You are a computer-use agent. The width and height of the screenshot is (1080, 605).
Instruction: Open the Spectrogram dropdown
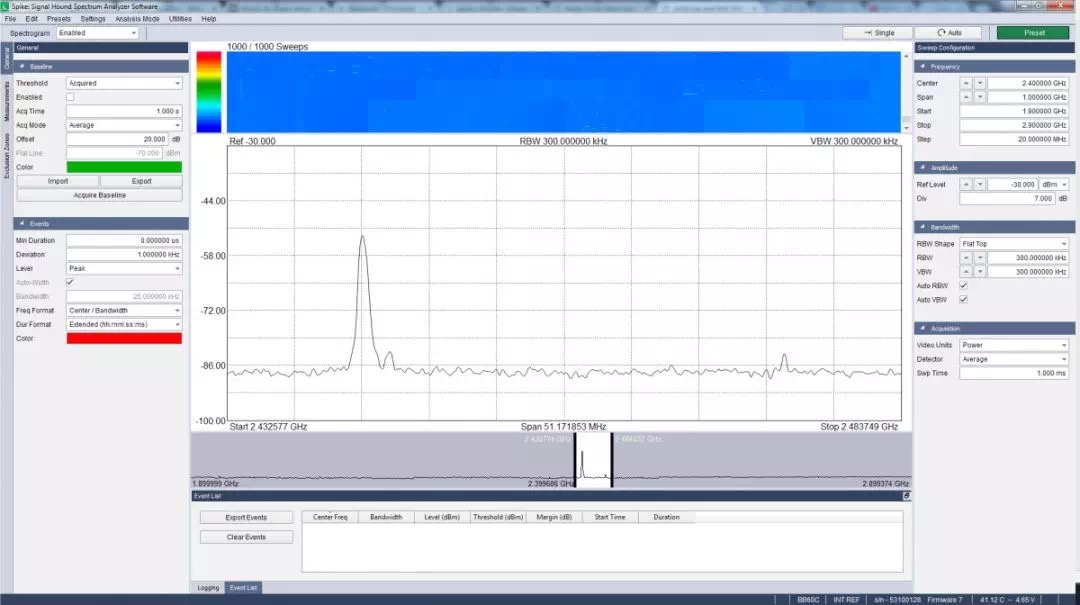point(97,33)
